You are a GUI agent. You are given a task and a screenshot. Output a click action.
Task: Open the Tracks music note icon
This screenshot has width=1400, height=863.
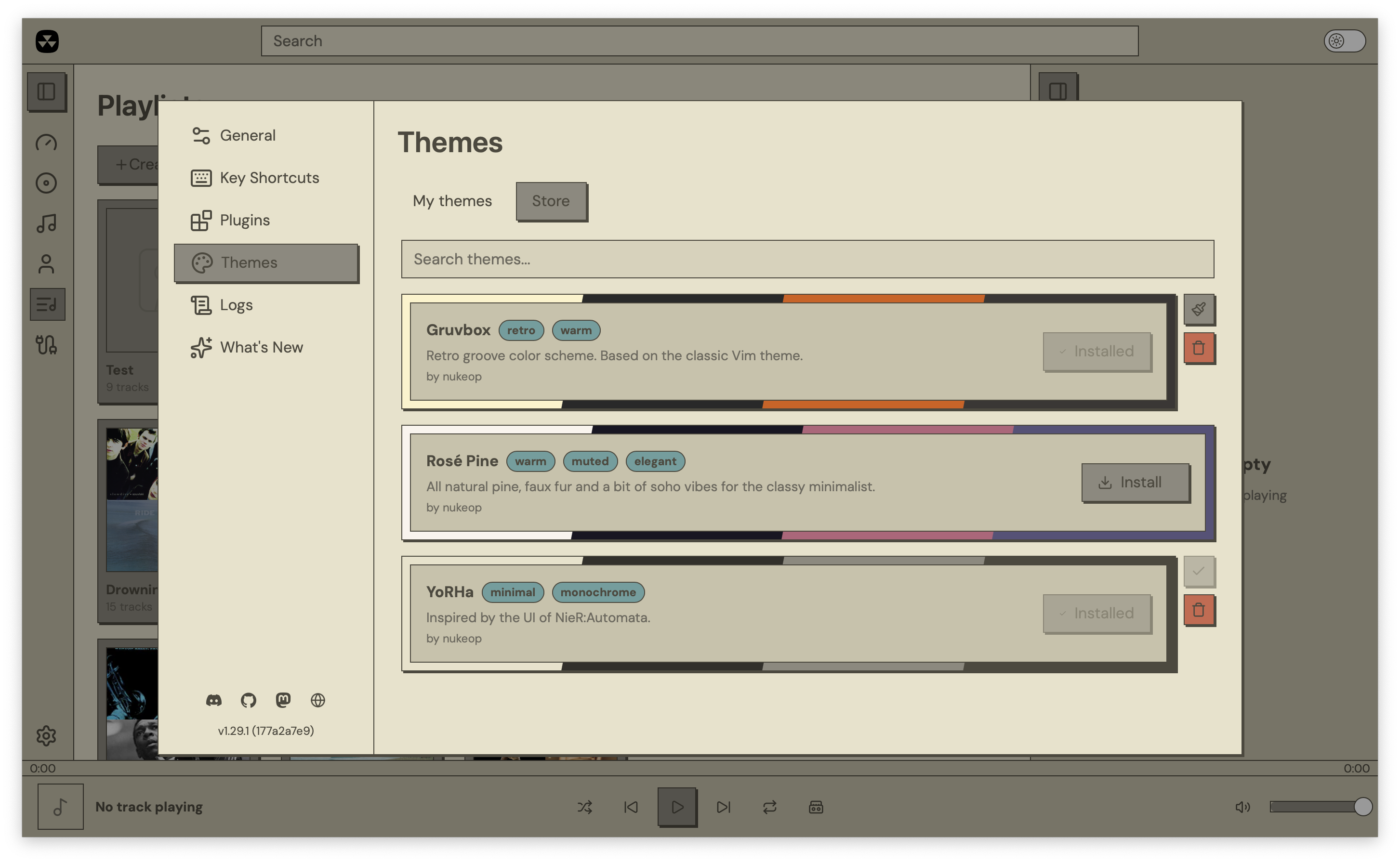(x=47, y=223)
